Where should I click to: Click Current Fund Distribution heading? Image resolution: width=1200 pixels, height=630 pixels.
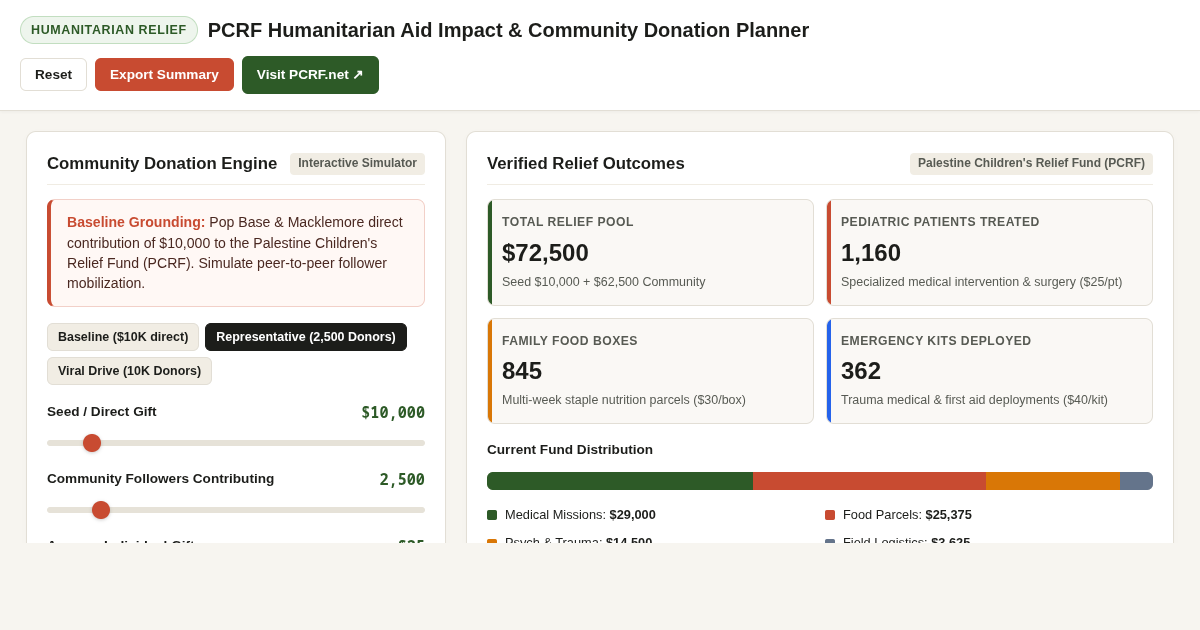click(570, 450)
